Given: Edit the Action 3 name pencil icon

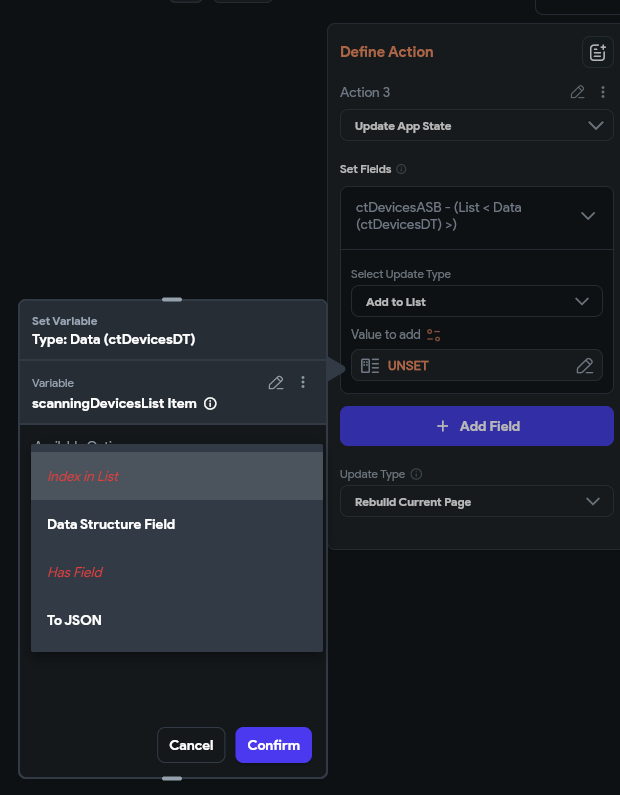Looking at the screenshot, I should point(577,92).
